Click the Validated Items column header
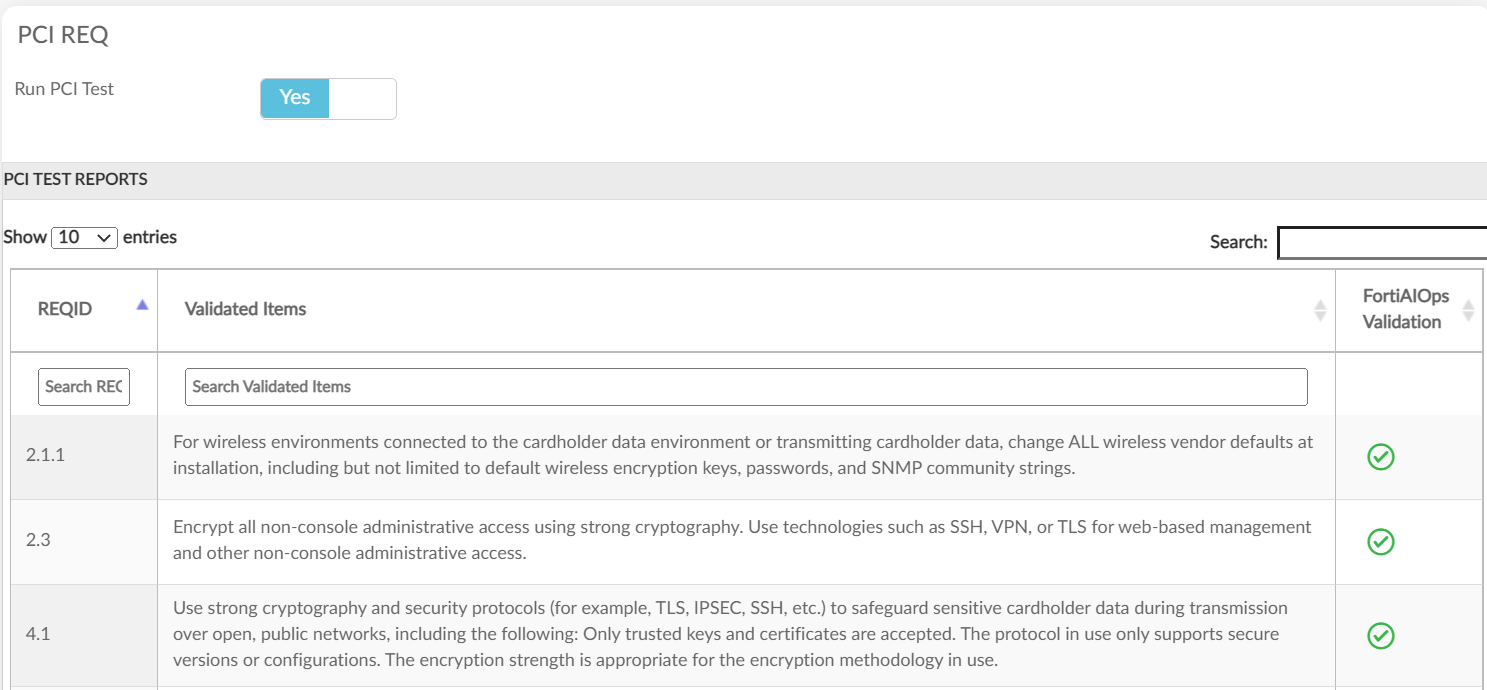Viewport: 1487px width, 690px height. coord(245,308)
